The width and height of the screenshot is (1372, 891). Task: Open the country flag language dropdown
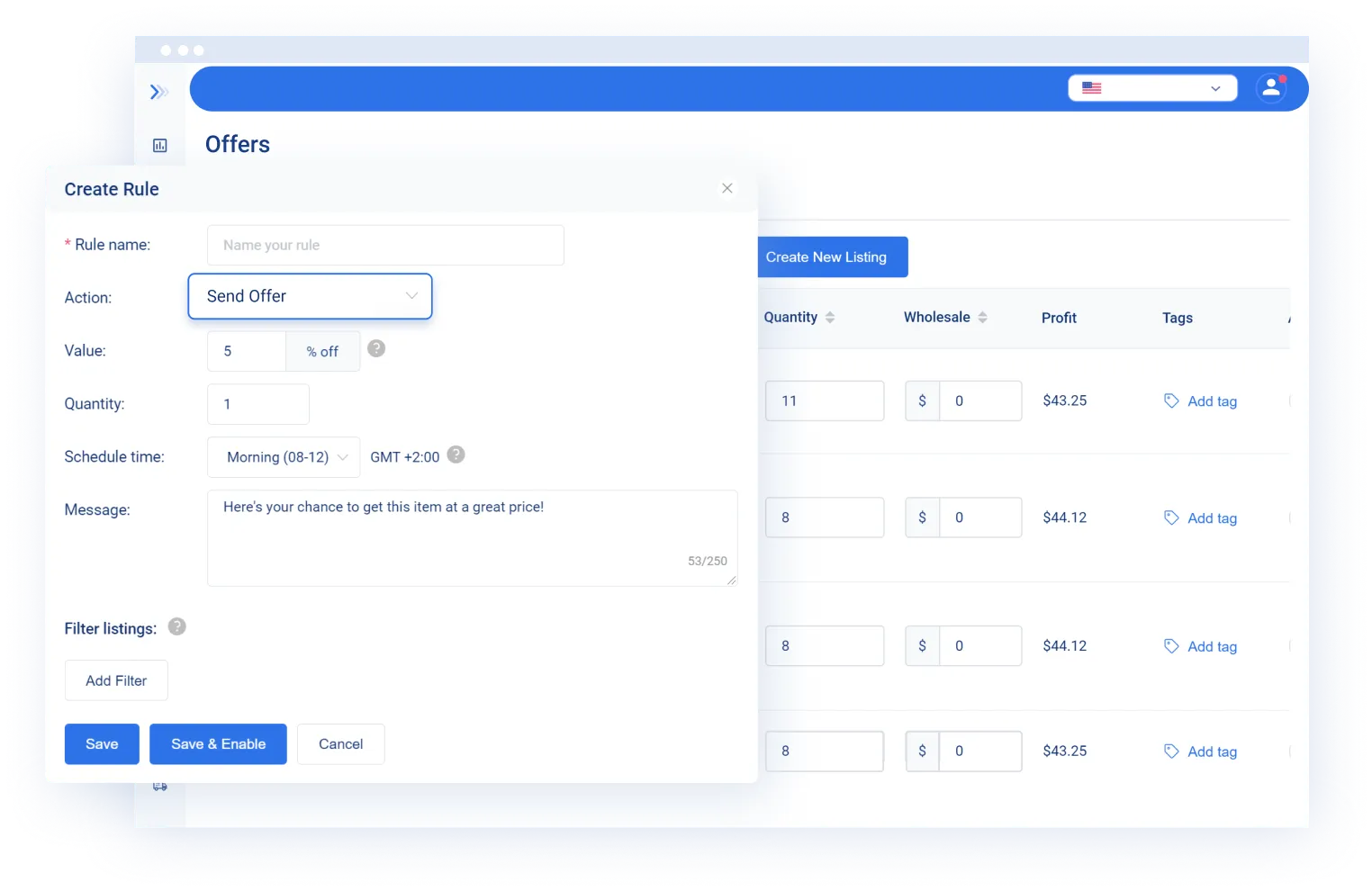tap(1152, 88)
